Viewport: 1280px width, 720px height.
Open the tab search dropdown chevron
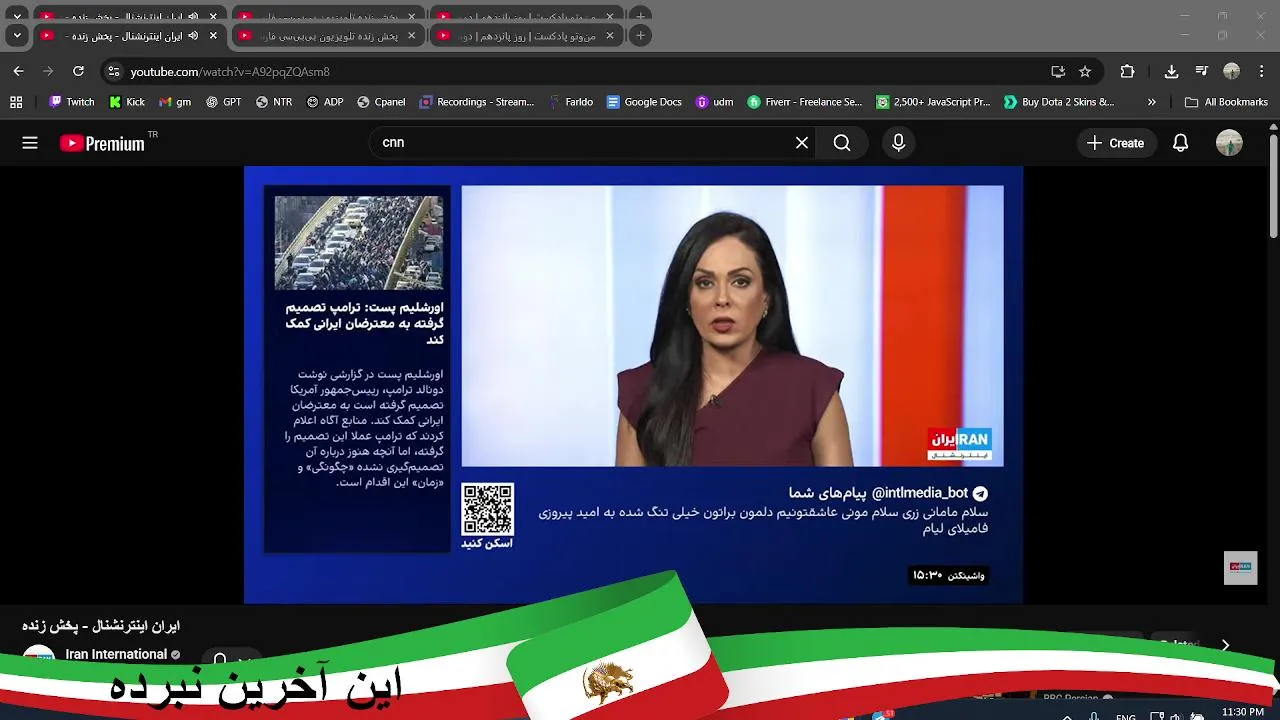click(x=17, y=35)
